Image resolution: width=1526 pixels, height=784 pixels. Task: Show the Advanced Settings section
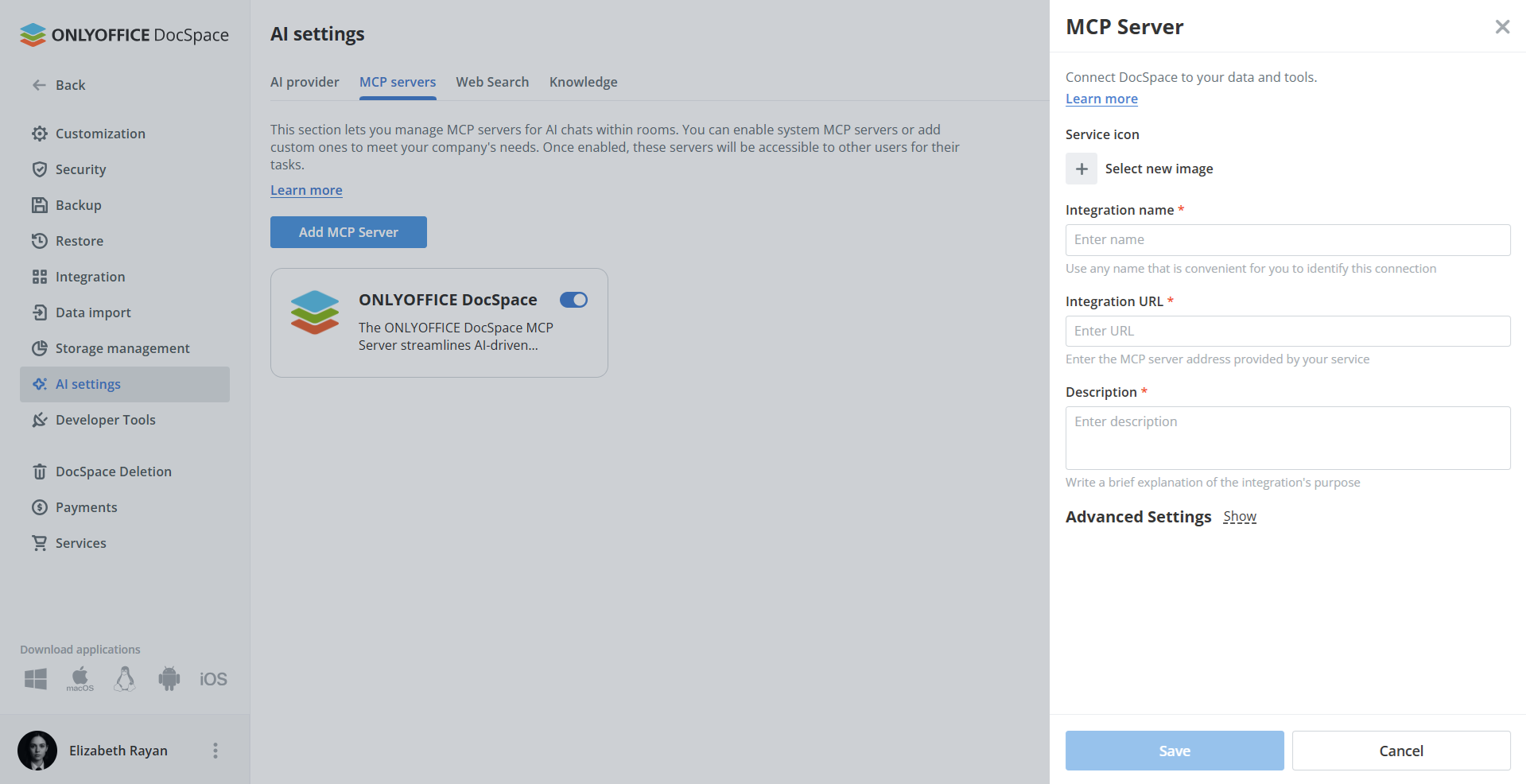click(x=1239, y=517)
